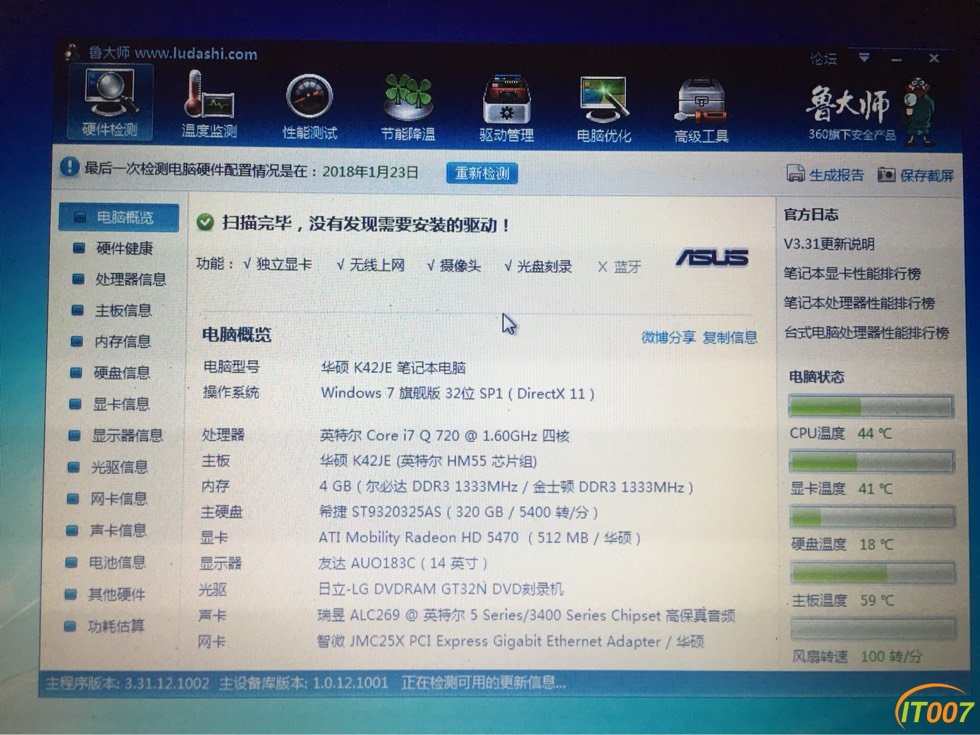Click the 友达 AUO183C display text

tap(402, 563)
